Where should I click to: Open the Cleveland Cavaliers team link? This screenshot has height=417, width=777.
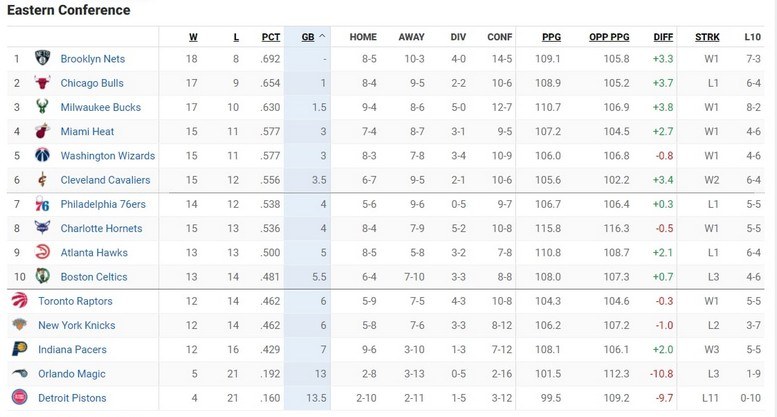pos(105,180)
